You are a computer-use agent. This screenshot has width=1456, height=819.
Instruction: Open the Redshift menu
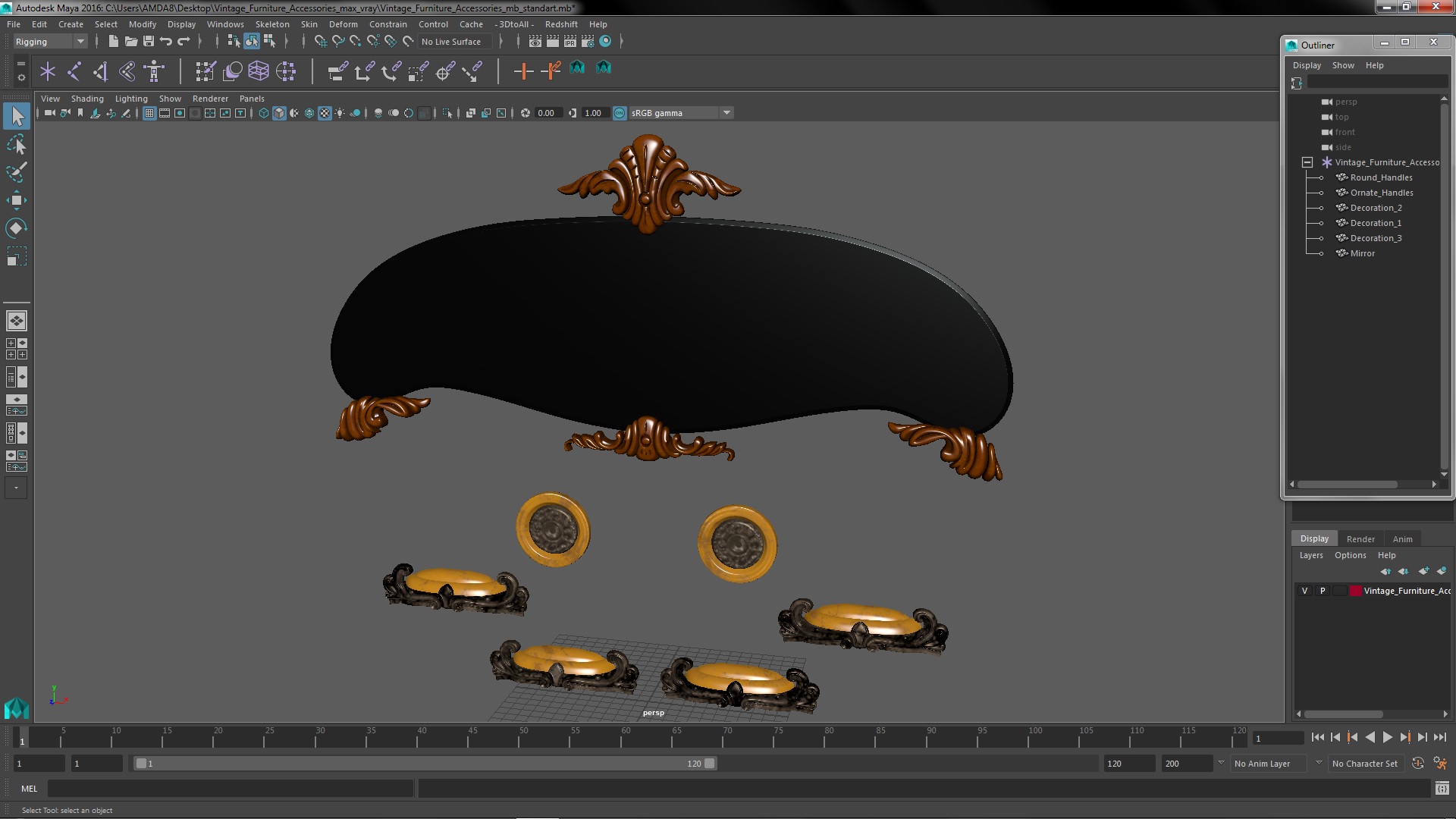[561, 24]
